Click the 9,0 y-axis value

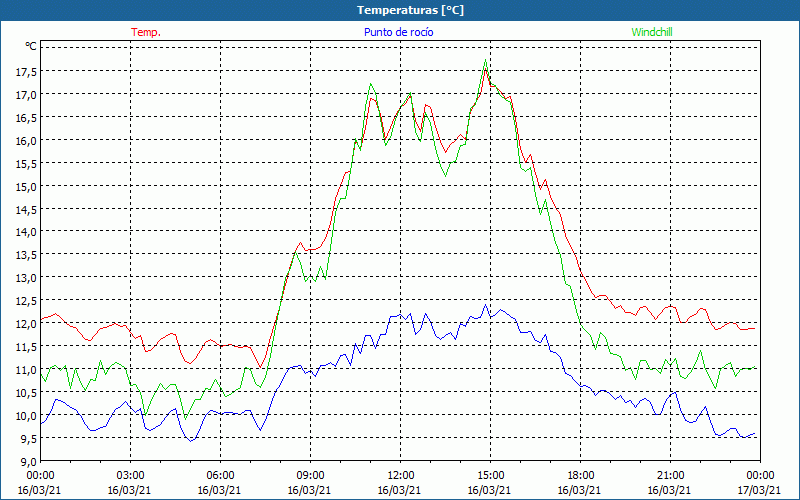[x=29, y=462]
